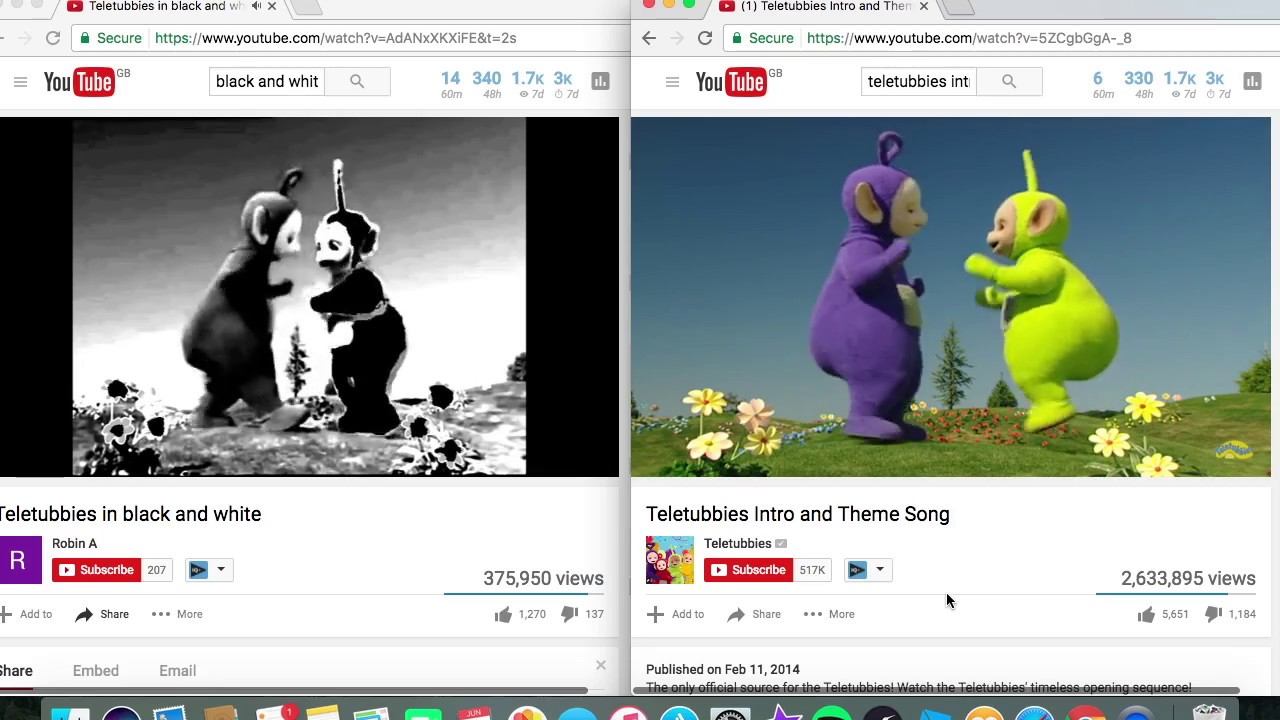The image size is (1280, 720).
Task: Reload the left browser window page
Action: (x=53, y=38)
